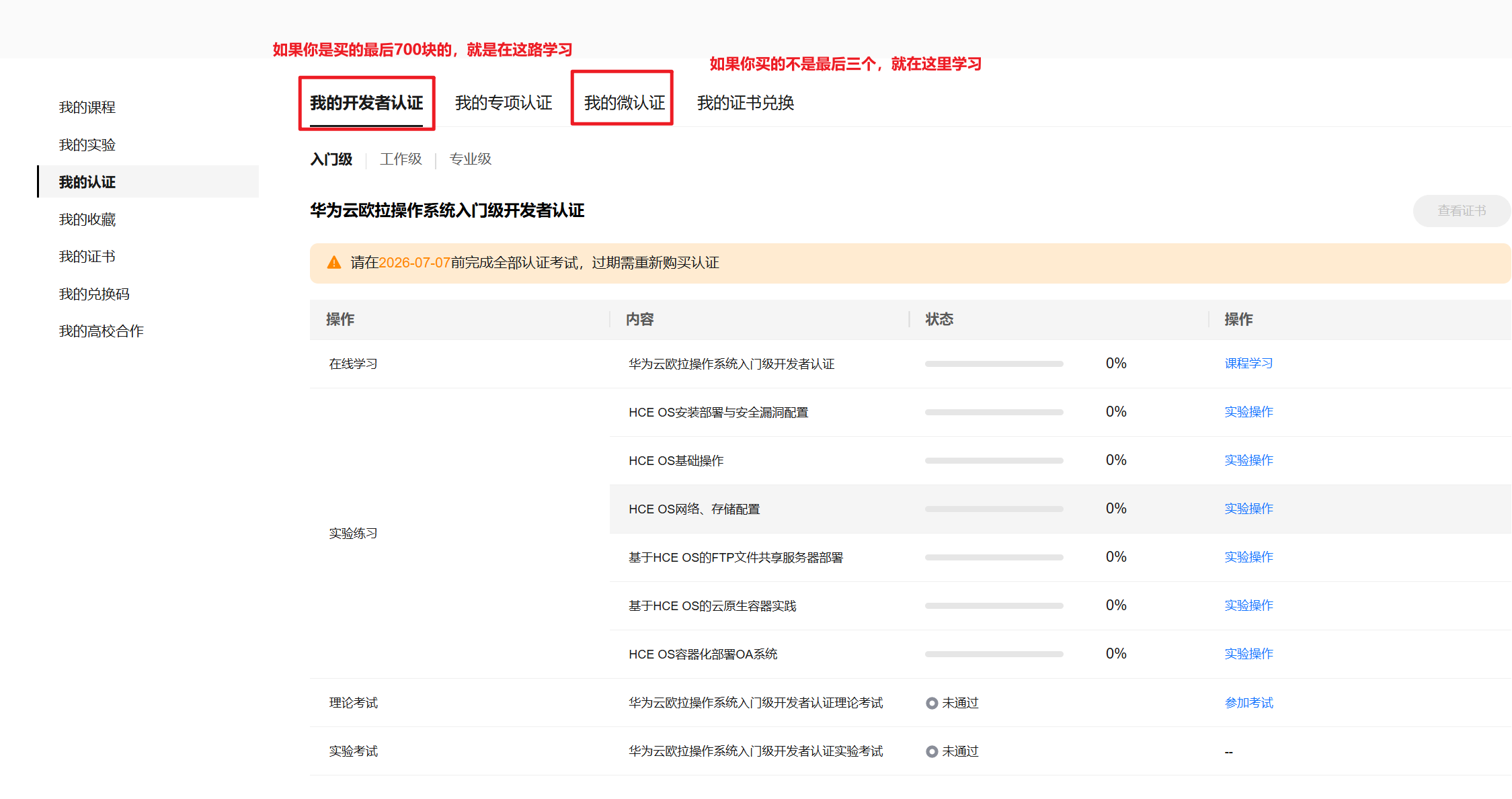The image size is (1512, 799).
Task: Click 未通过 status icon of 实验考试
Action: point(932,752)
